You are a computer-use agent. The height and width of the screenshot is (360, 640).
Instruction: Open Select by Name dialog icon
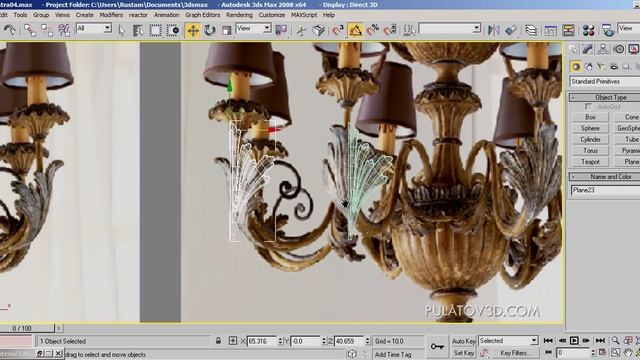tap(138, 30)
